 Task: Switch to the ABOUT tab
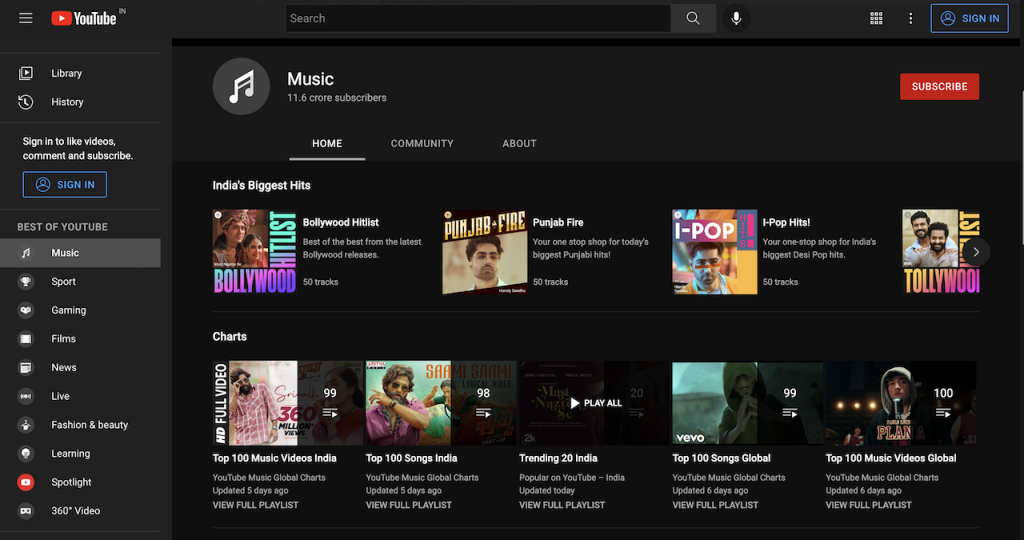(x=519, y=144)
